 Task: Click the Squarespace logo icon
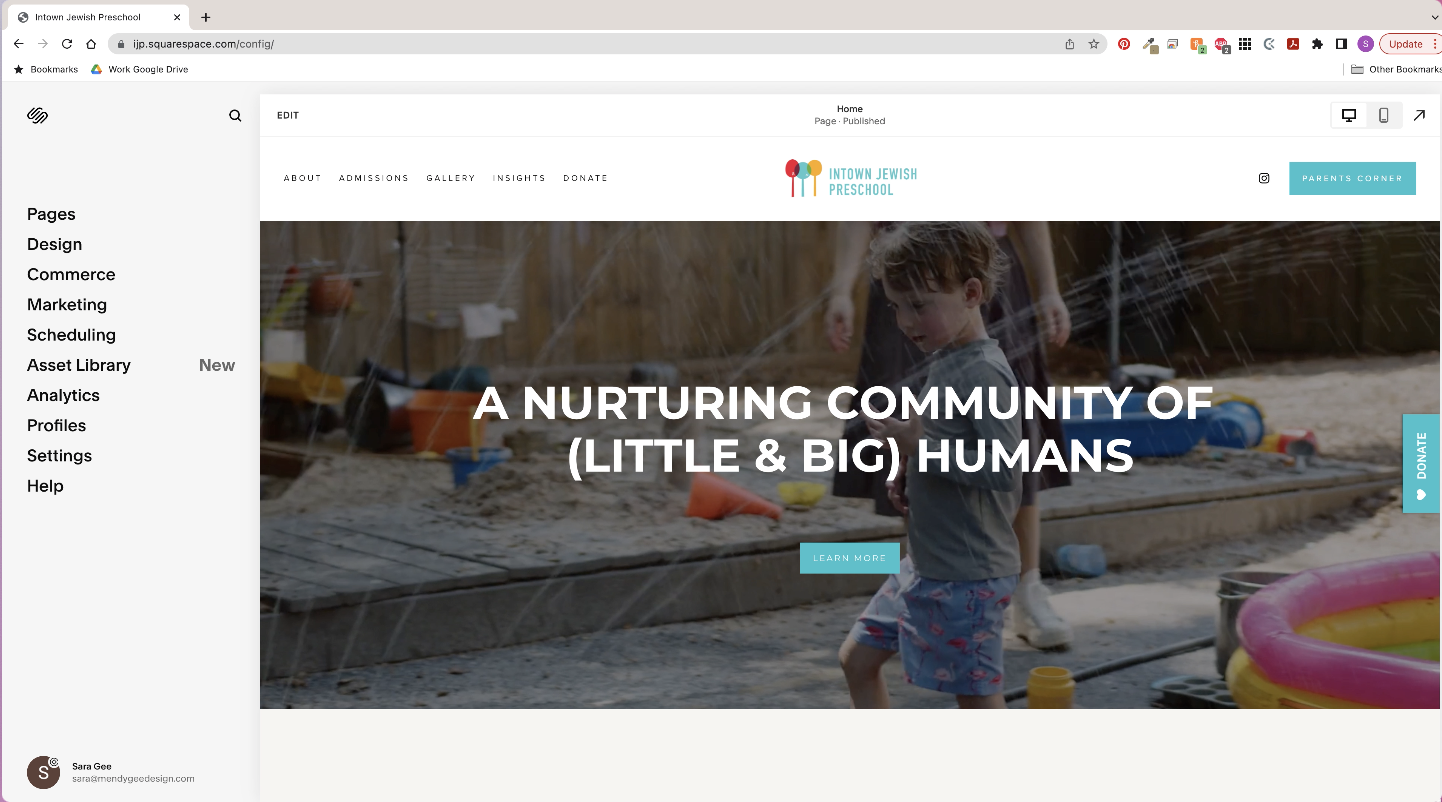coord(38,116)
